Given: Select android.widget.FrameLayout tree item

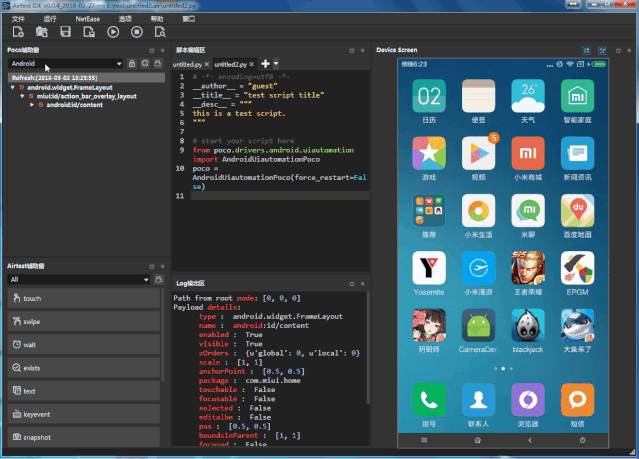Looking at the screenshot, I should click(x=70, y=87).
